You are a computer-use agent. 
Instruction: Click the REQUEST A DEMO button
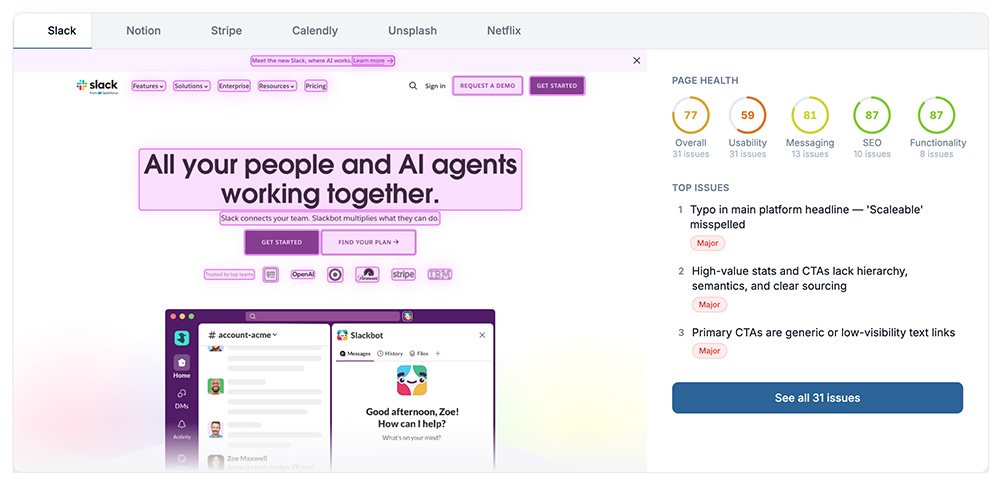coord(488,86)
